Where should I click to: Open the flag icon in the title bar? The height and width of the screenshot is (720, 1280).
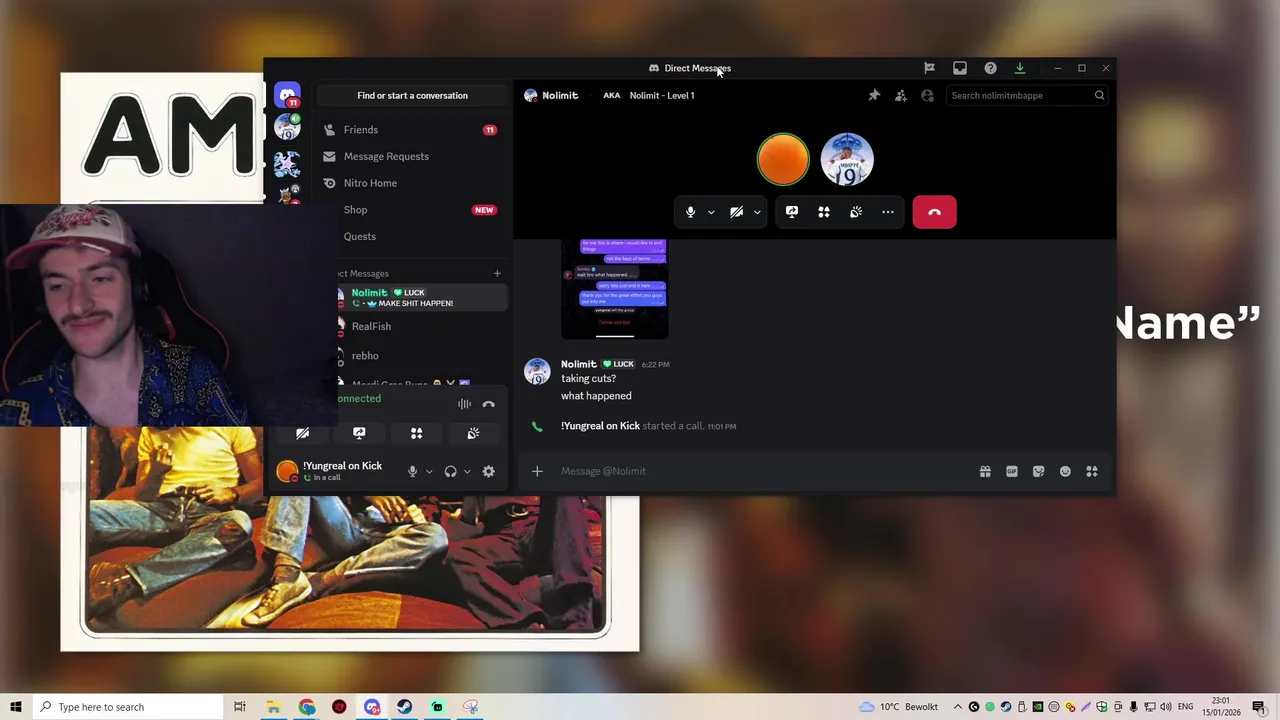tap(929, 68)
